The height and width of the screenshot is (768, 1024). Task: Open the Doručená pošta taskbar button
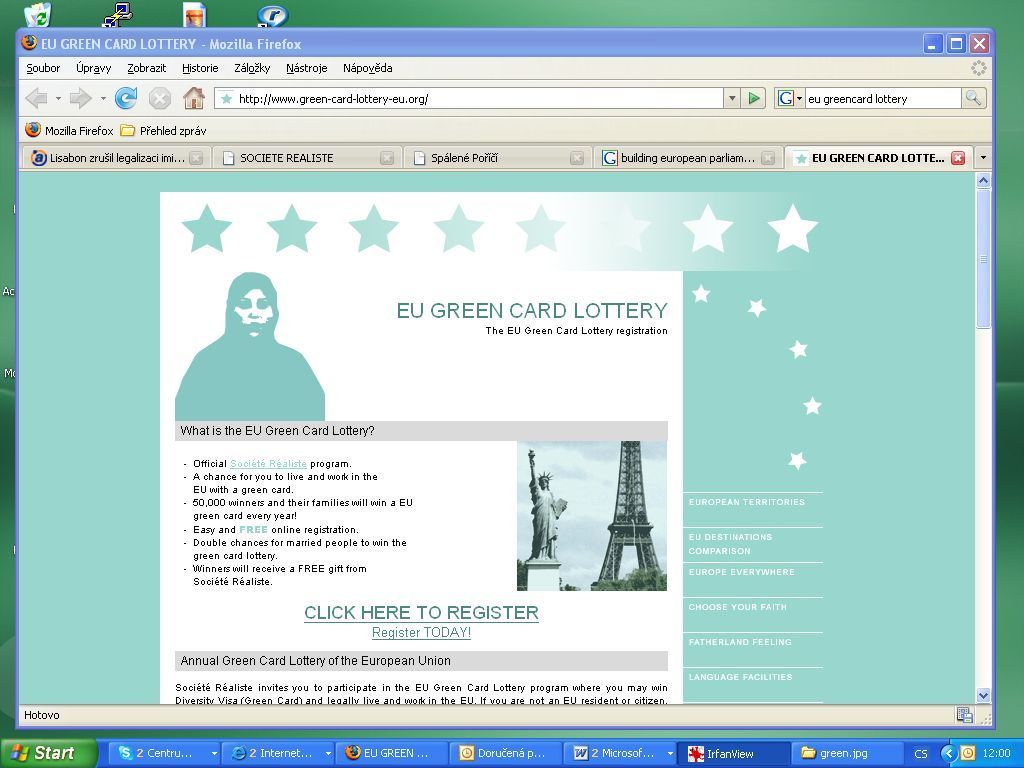(507, 753)
